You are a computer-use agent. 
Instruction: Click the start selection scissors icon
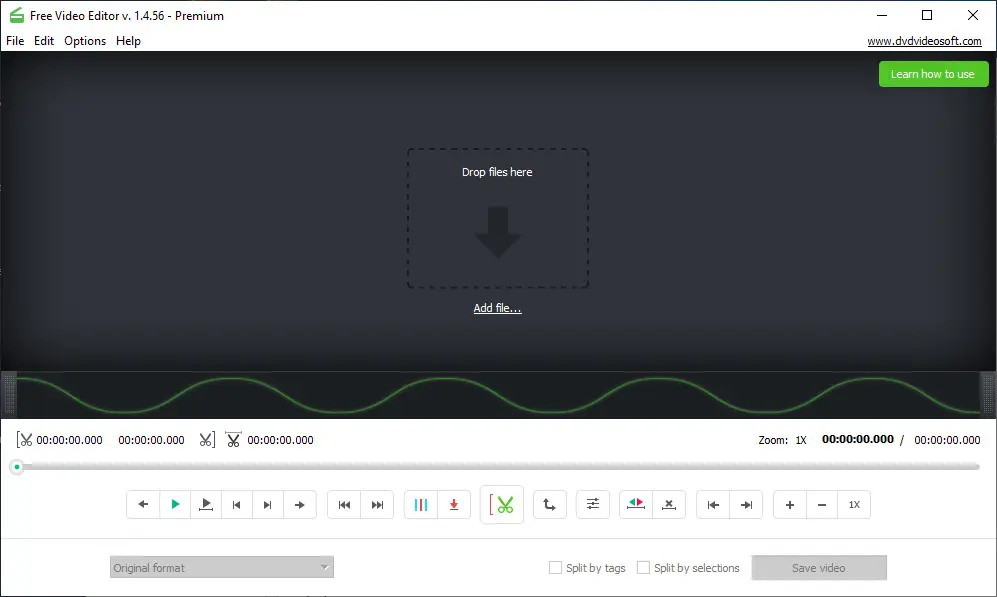click(24, 440)
